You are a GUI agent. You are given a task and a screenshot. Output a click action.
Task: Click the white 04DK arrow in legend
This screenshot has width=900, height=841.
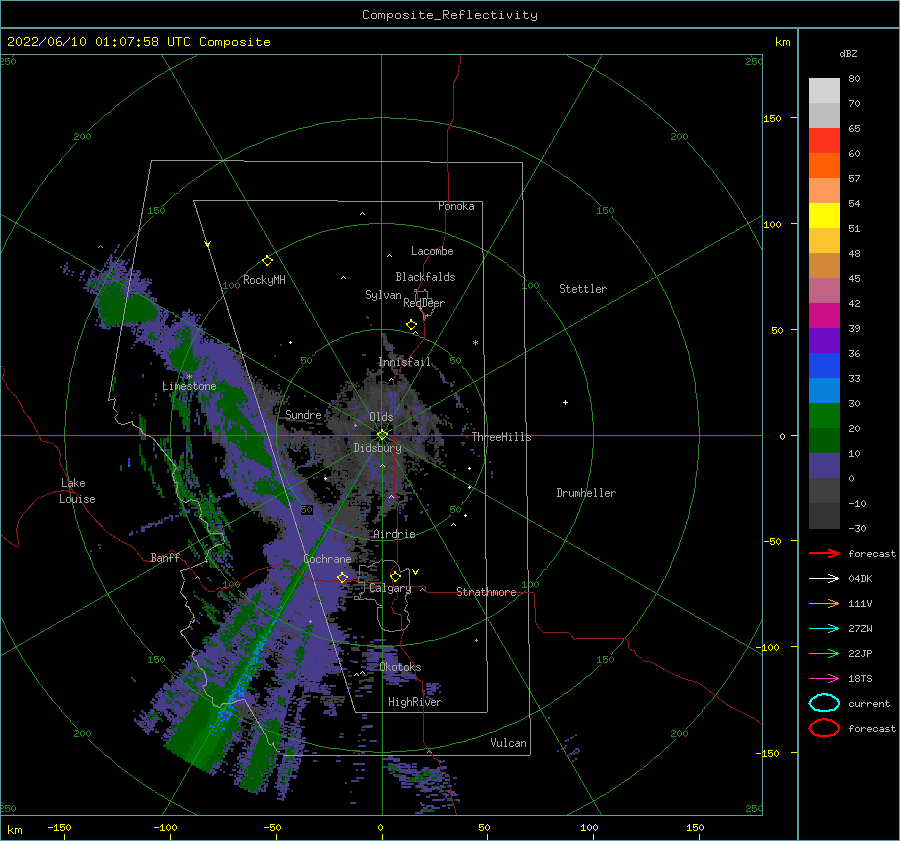[x=824, y=579]
